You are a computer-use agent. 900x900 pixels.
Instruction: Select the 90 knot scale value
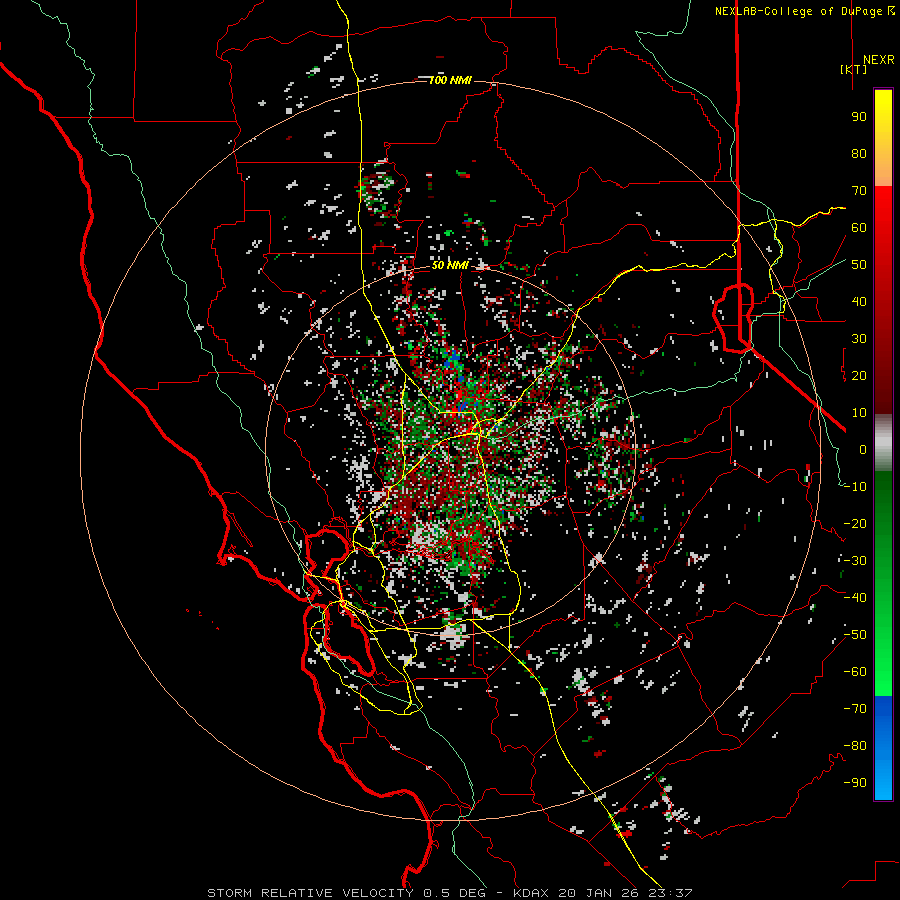coord(859,117)
